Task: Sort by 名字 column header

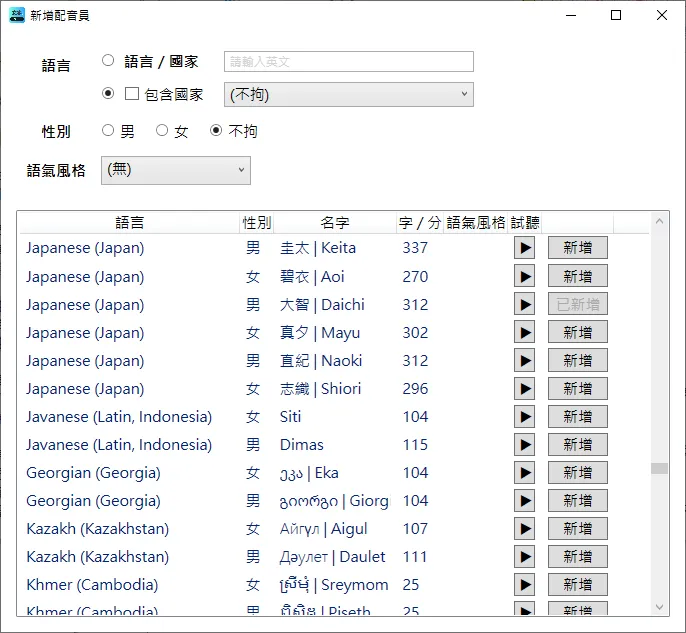Action: 335,223
